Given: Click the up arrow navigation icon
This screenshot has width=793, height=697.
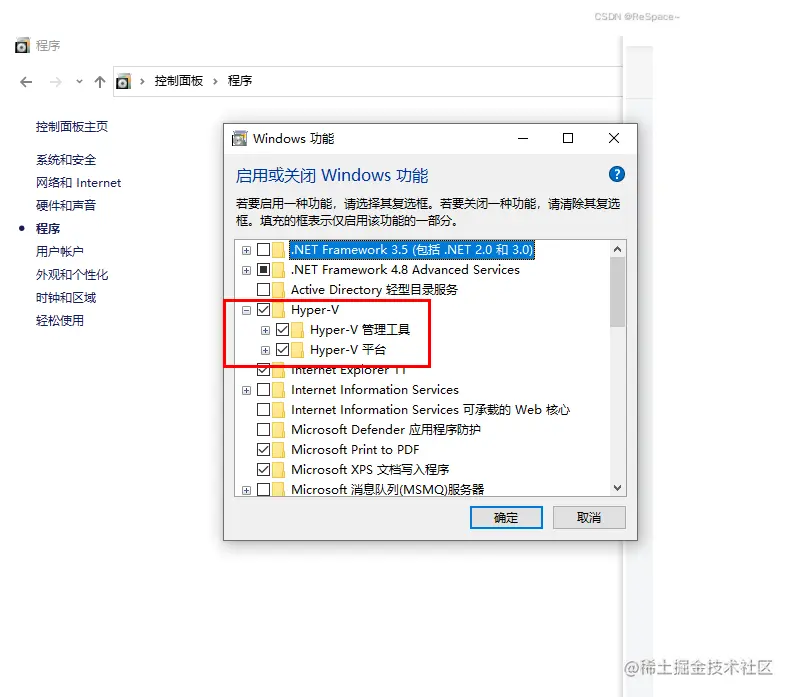Looking at the screenshot, I should [100, 81].
